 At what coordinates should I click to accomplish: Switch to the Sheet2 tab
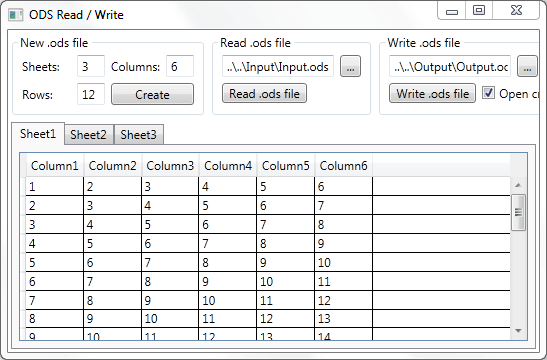88,135
